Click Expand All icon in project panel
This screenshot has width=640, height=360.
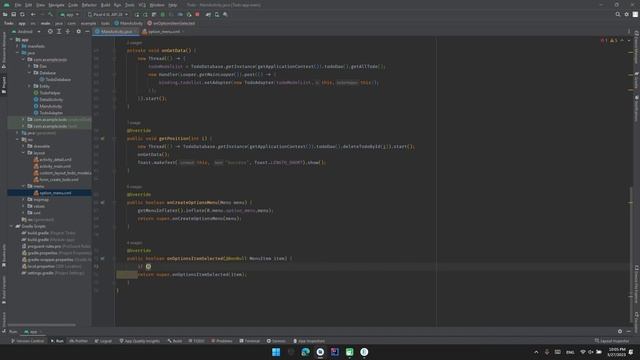59,31
